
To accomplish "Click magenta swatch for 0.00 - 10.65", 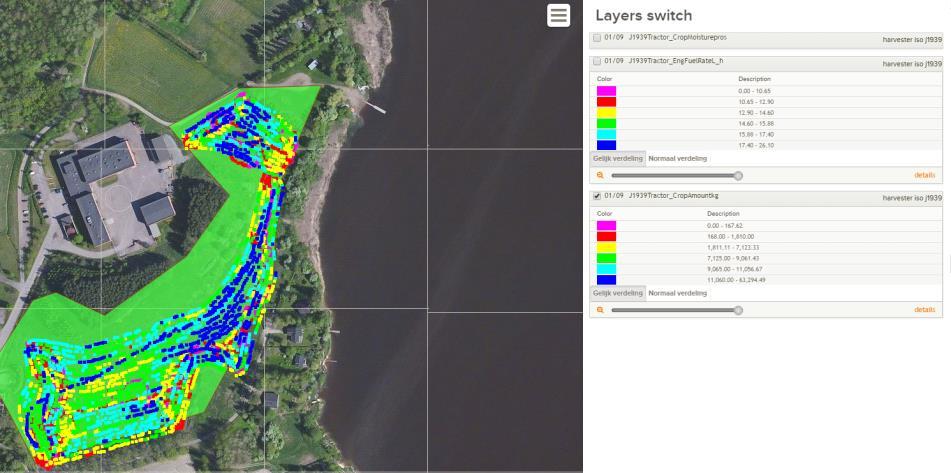I will coord(607,91).
